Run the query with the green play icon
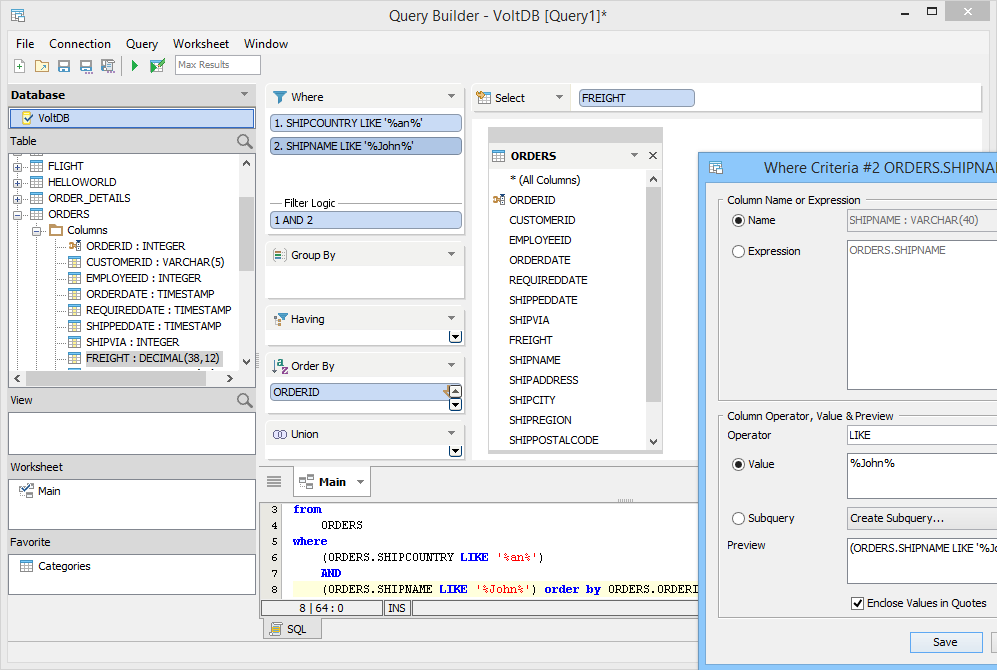The height and width of the screenshot is (670, 997). 135,65
